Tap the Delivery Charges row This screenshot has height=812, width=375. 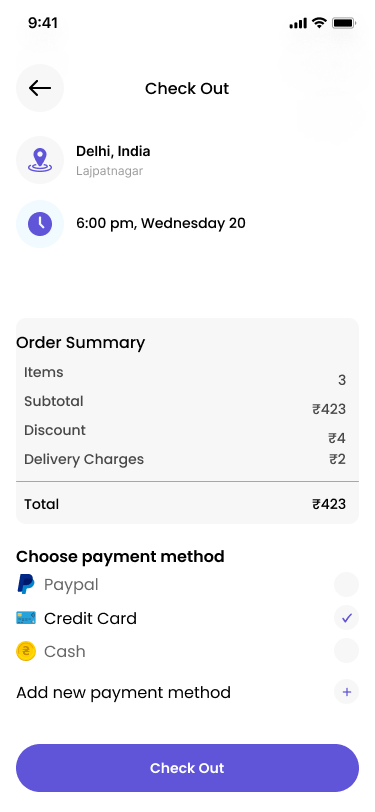tap(185, 460)
